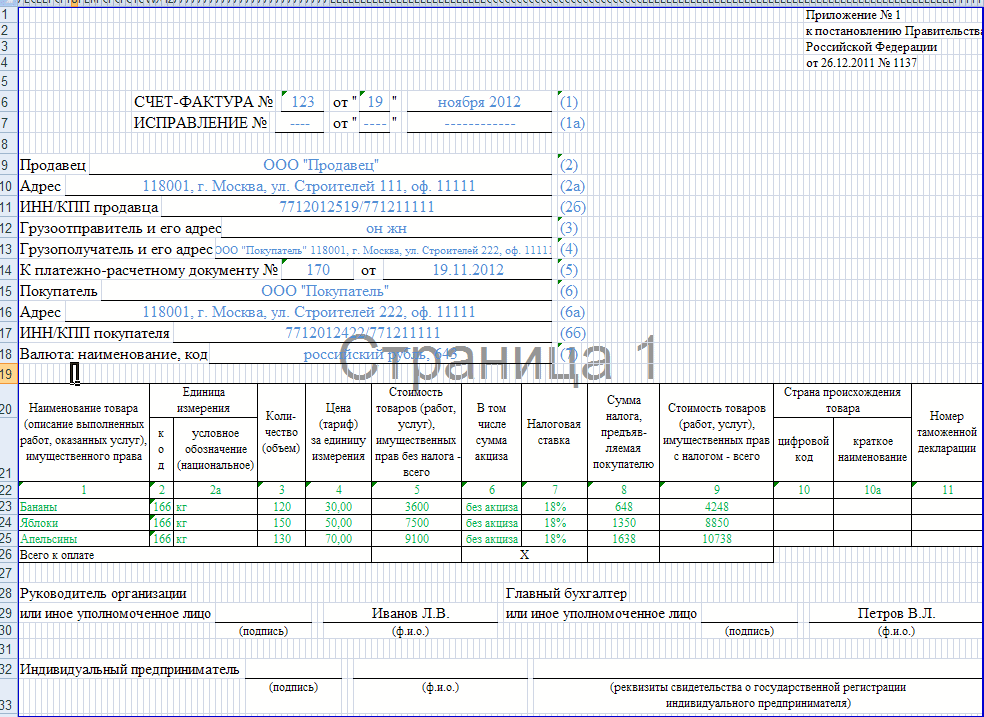Select cost without tax '9100'
Image resolution: width=984 pixels, height=717 pixels.
[417, 539]
